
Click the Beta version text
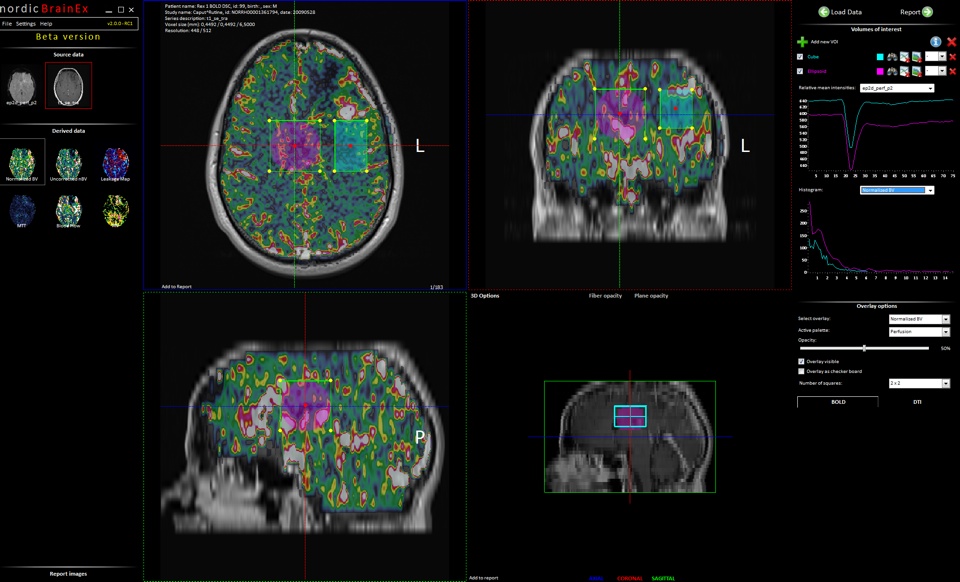click(68, 37)
